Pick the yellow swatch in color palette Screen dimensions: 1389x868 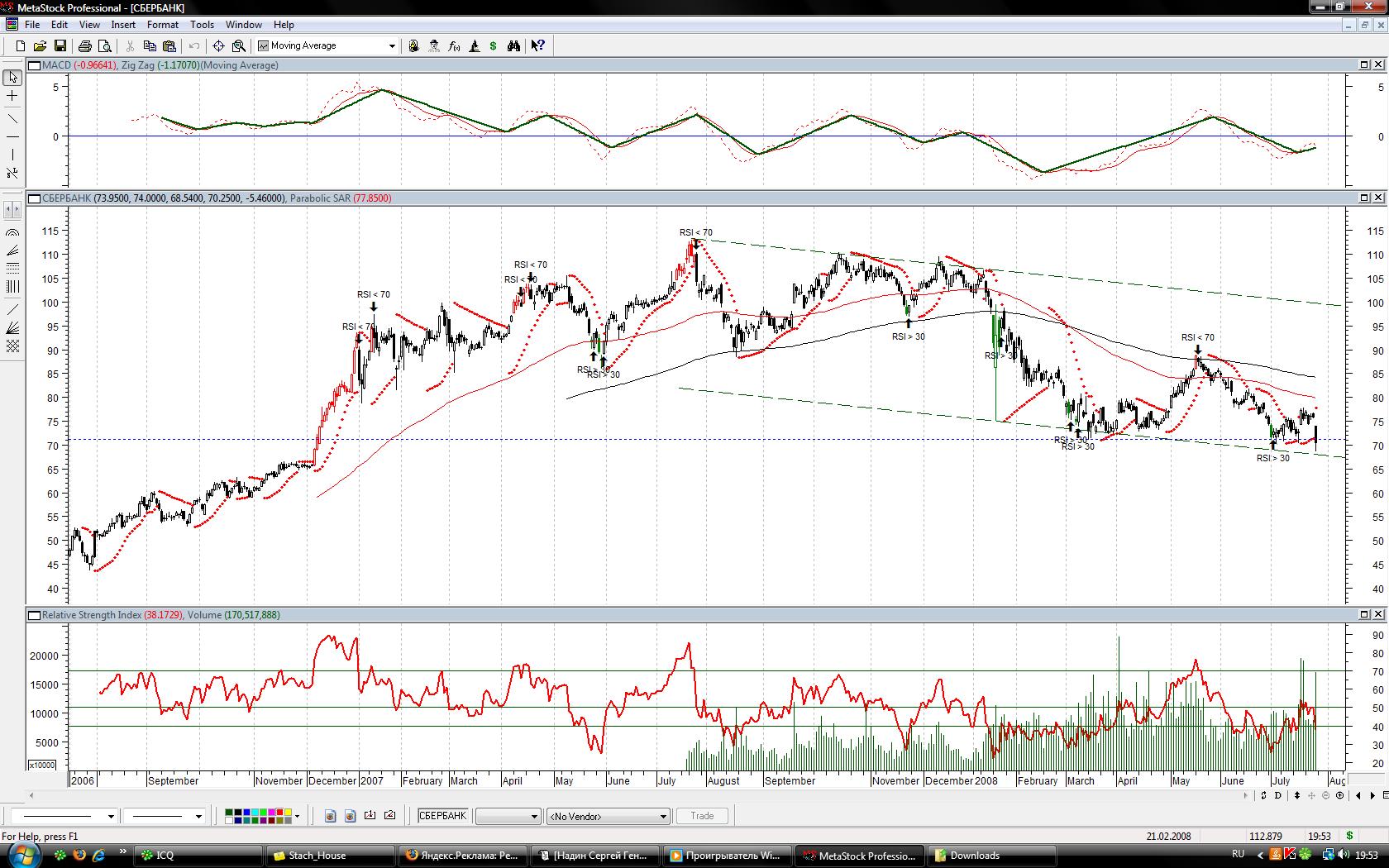click(x=287, y=813)
